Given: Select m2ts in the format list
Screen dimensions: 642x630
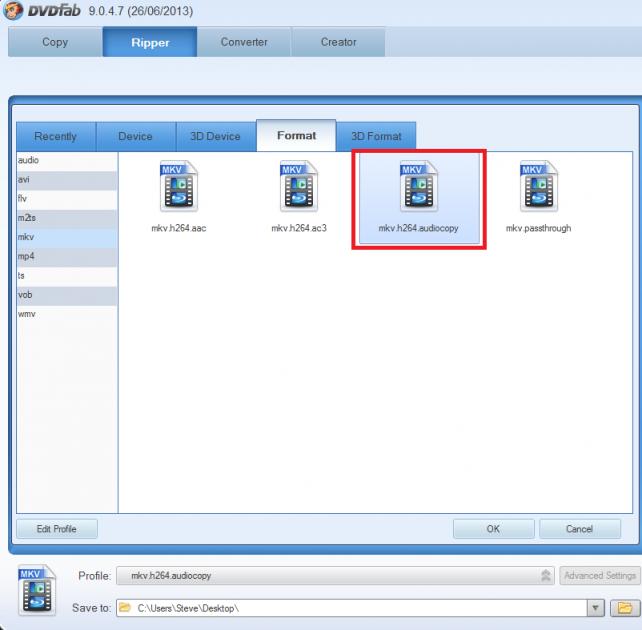Looking at the screenshot, I should 67,218.
